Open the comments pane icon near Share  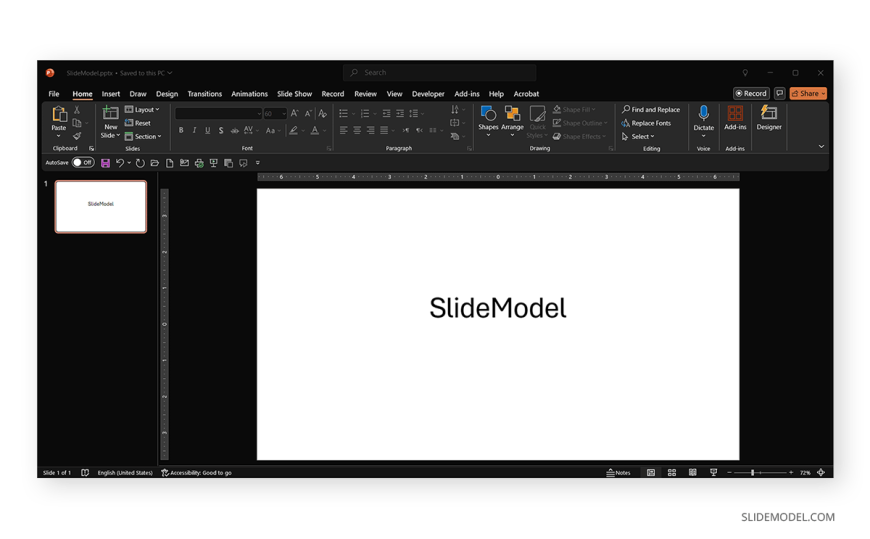tap(780, 93)
